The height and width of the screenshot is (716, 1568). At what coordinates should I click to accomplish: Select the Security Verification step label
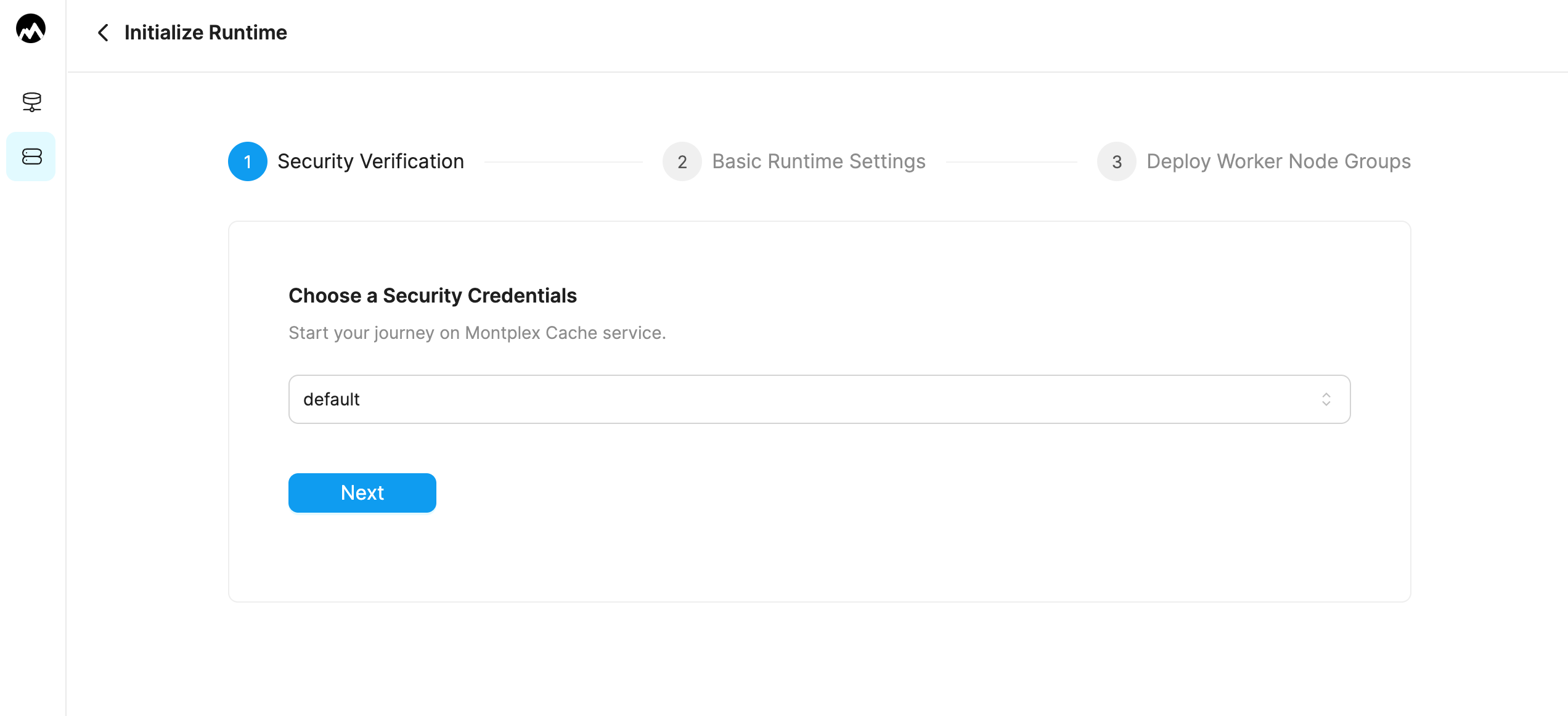pyautogui.click(x=370, y=161)
